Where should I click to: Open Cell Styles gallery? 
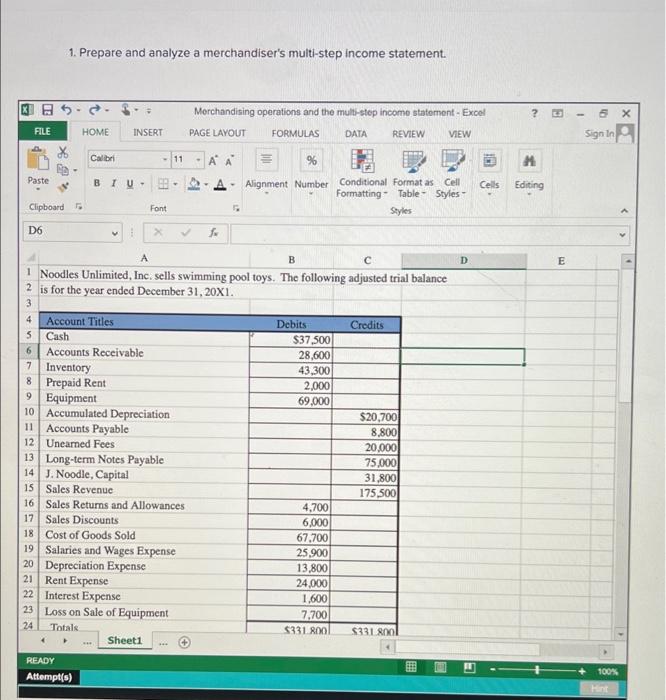coord(451,174)
